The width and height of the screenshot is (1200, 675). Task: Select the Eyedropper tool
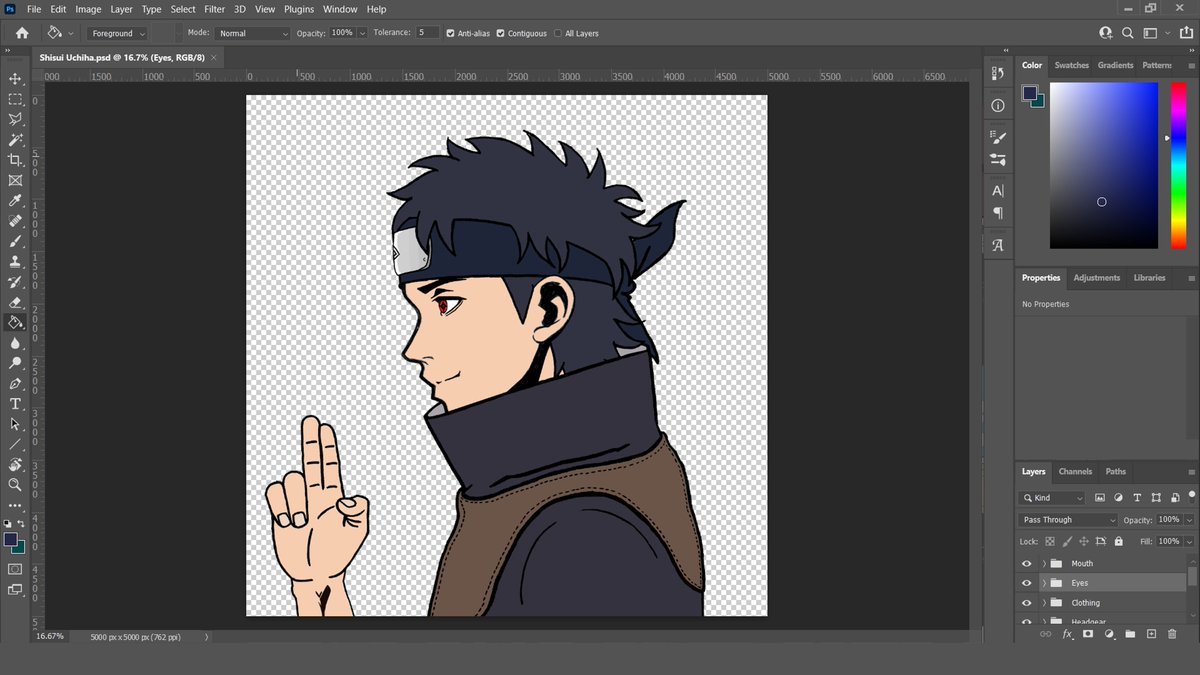(15, 201)
